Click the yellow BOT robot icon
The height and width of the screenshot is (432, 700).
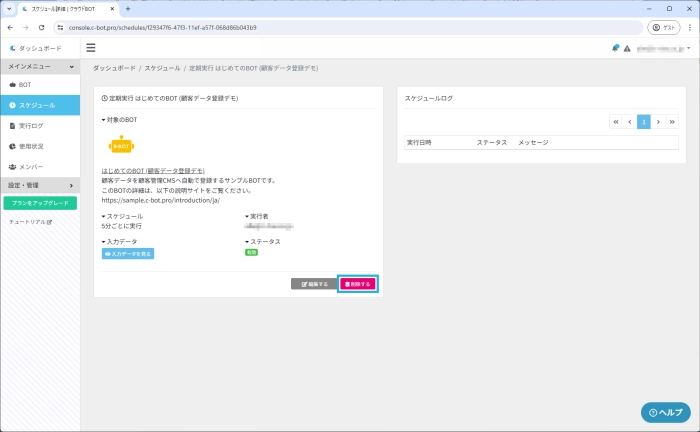tap(122, 145)
